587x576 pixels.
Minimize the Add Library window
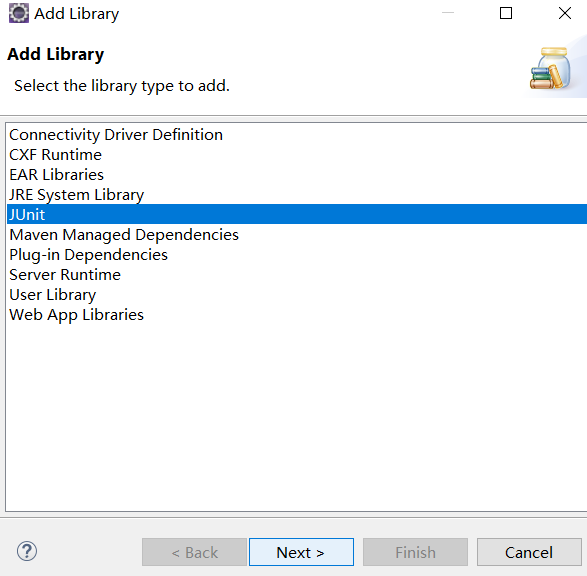(x=448, y=13)
